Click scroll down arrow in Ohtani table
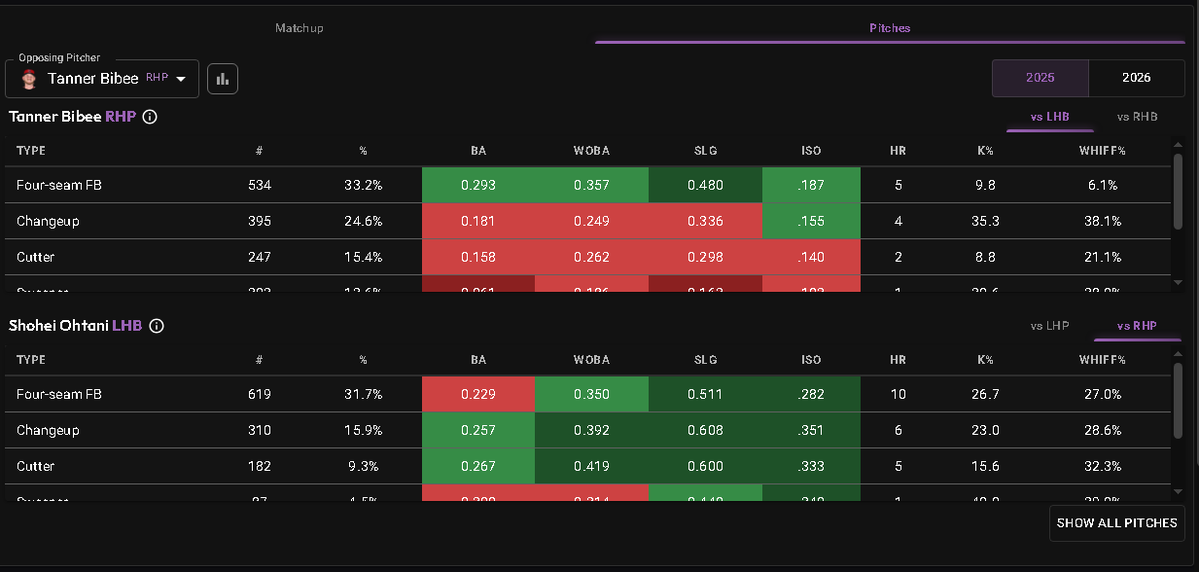Image resolution: width=1199 pixels, height=572 pixels. point(1178,490)
